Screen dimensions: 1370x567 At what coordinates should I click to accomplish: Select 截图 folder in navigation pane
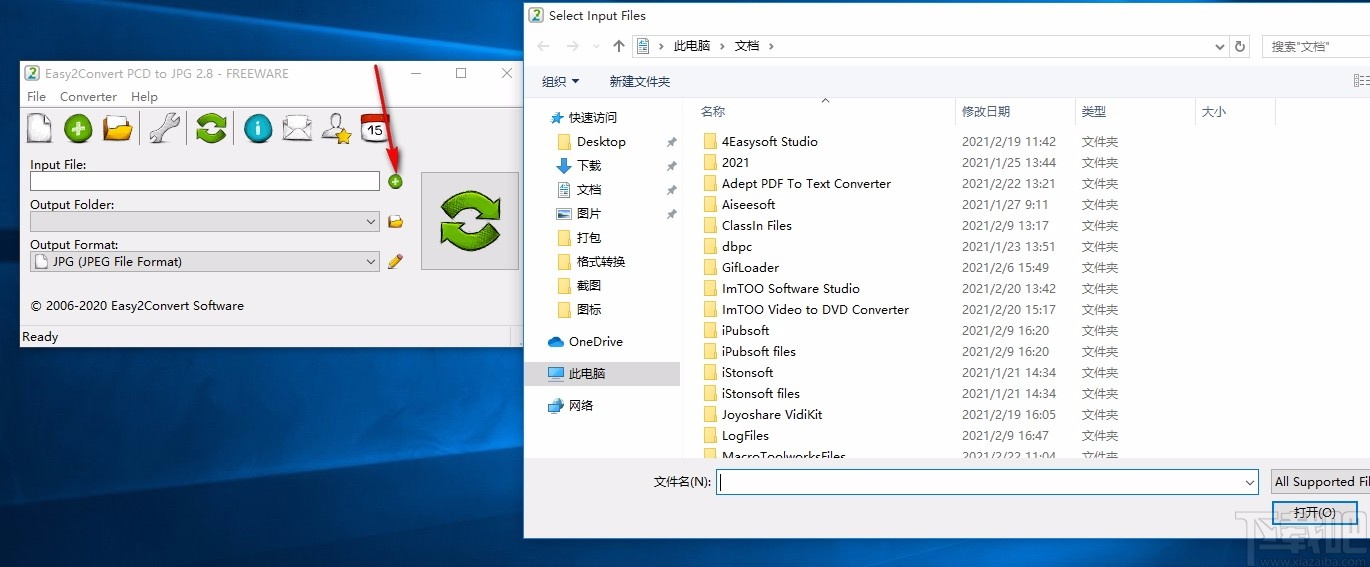pos(589,286)
